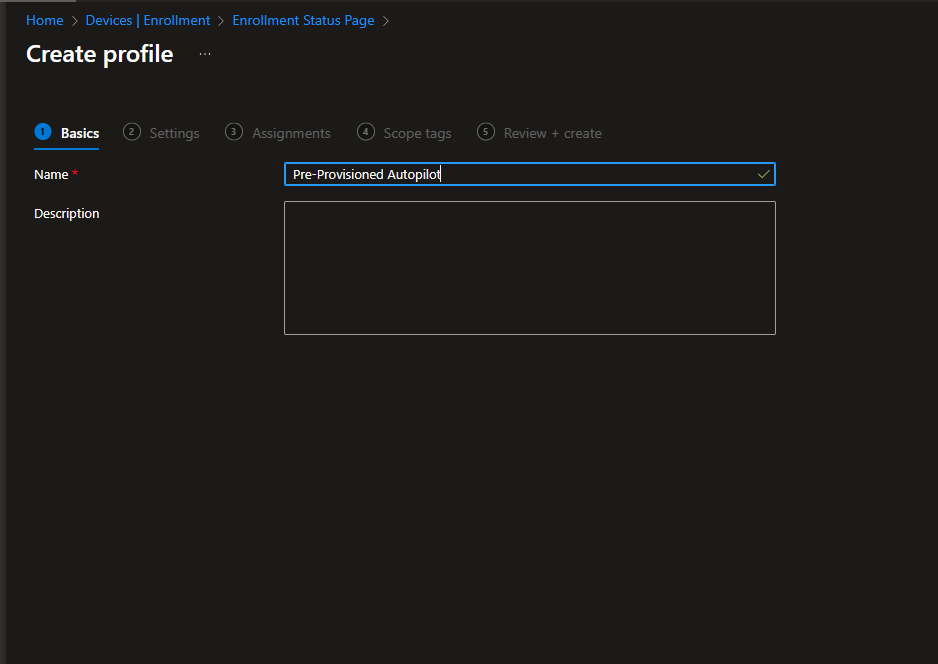This screenshot has width=938, height=664.
Task: Click the chevron after Home breadcrumb
Action: click(75, 20)
